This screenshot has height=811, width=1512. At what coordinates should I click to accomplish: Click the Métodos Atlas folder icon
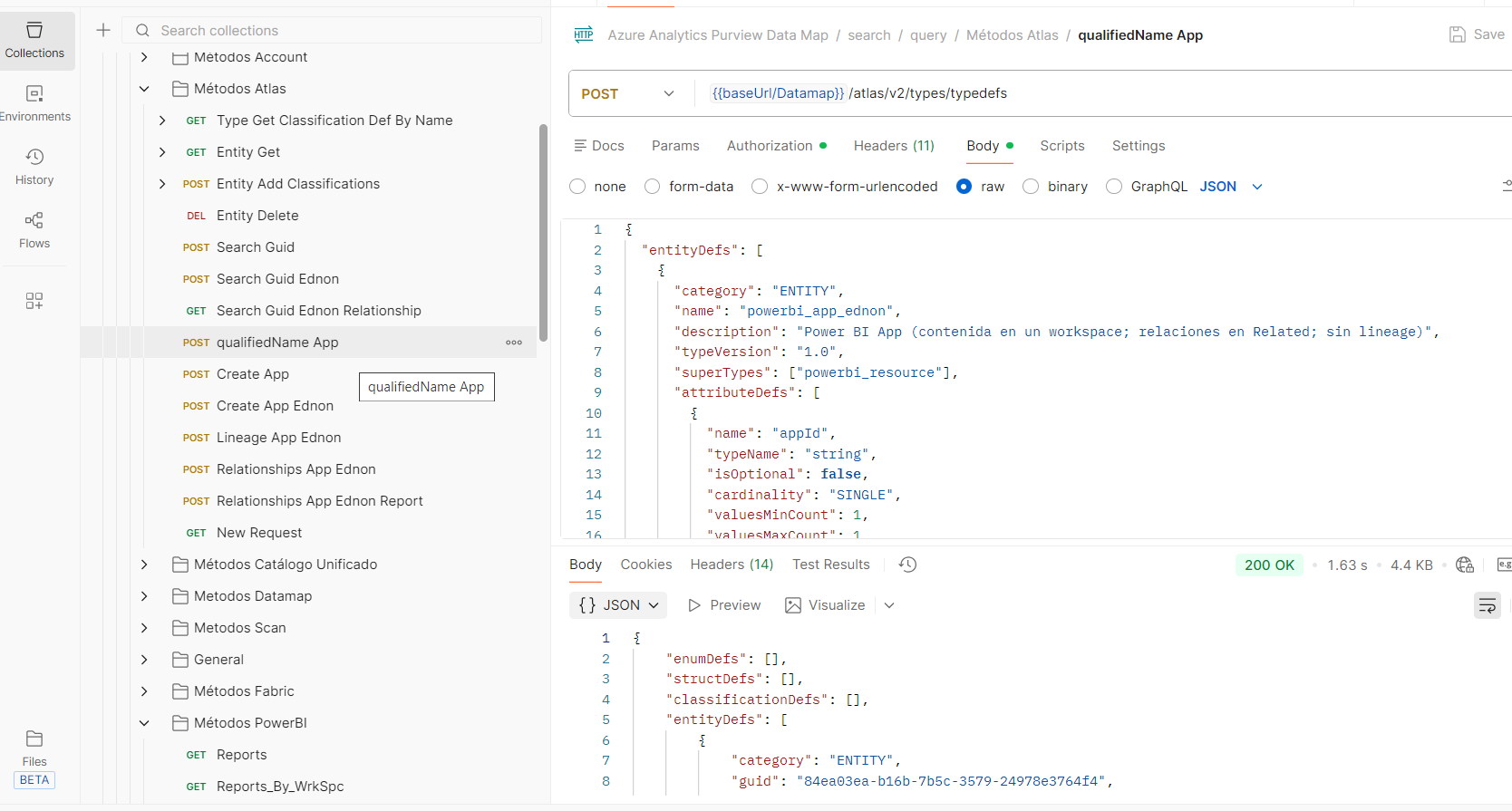click(180, 89)
